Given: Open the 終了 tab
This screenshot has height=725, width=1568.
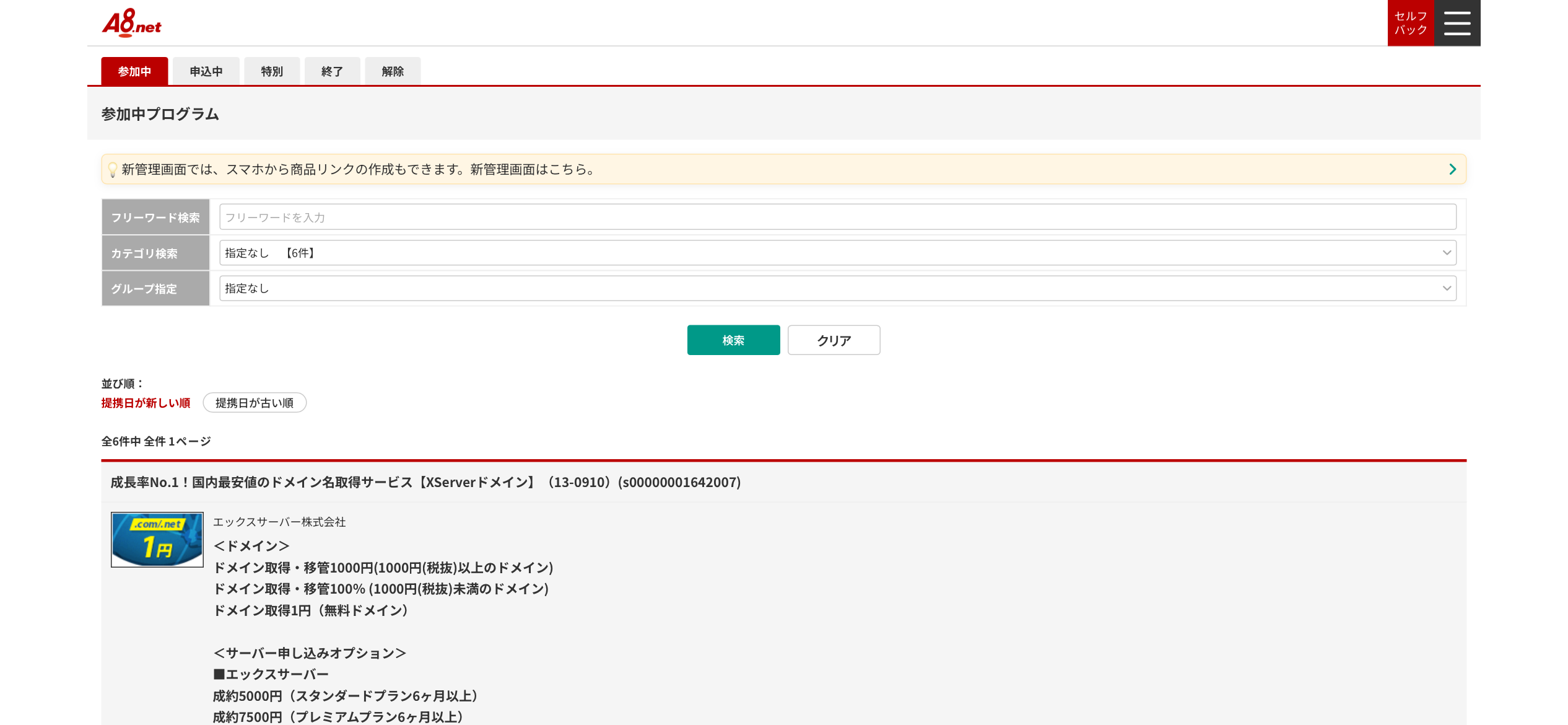Looking at the screenshot, I should click(332, 71).
